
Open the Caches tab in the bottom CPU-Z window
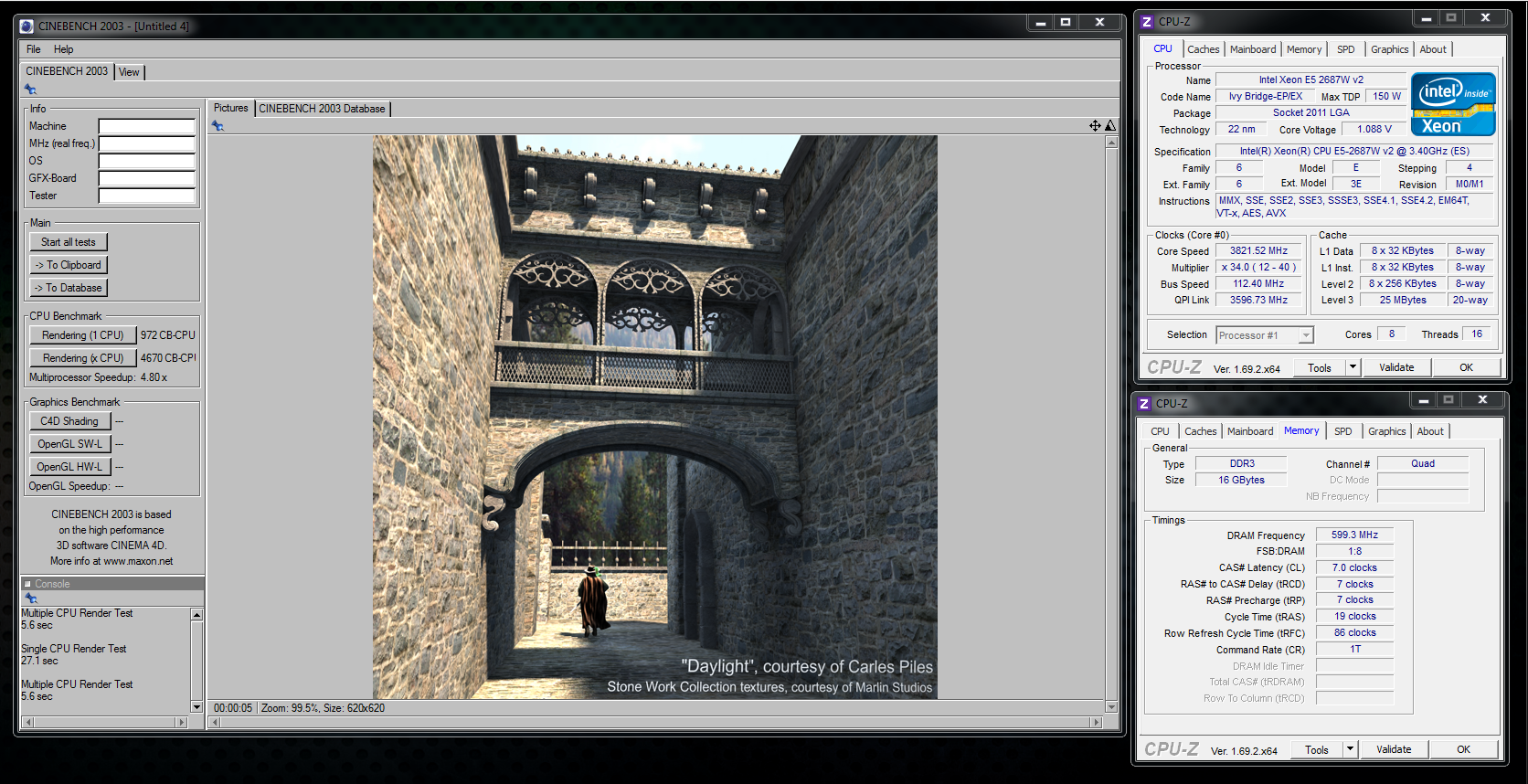[x=1201, y=431]
